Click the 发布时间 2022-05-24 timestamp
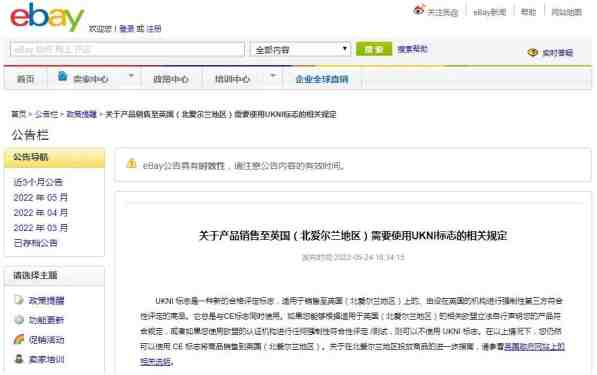 pyautogui.click(x=353, y=258)
